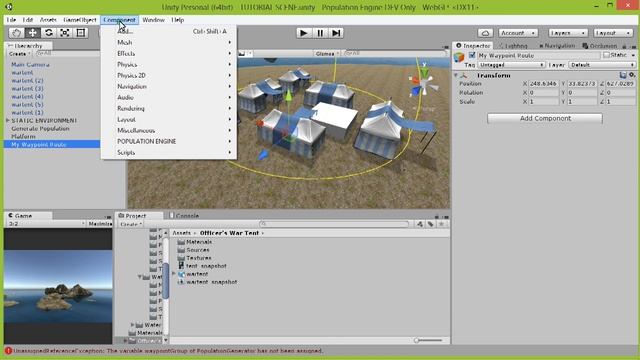640x360 pixels.
Task: Open Navigation submenu in Component menu
Action: [169, 87]
